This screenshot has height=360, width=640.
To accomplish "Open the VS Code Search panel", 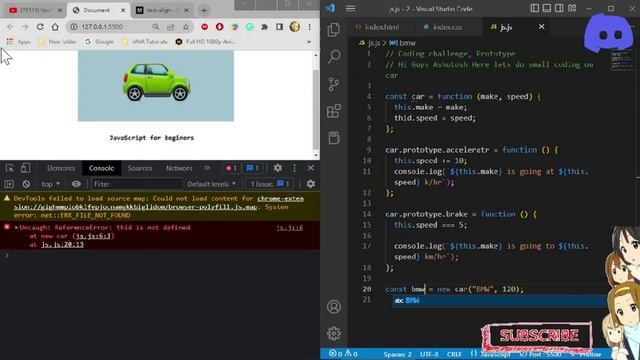I will pos(334,56).
